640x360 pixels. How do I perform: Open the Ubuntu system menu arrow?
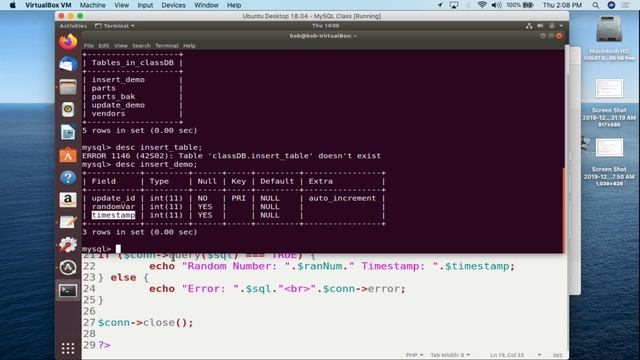click(x=561, y=26)
